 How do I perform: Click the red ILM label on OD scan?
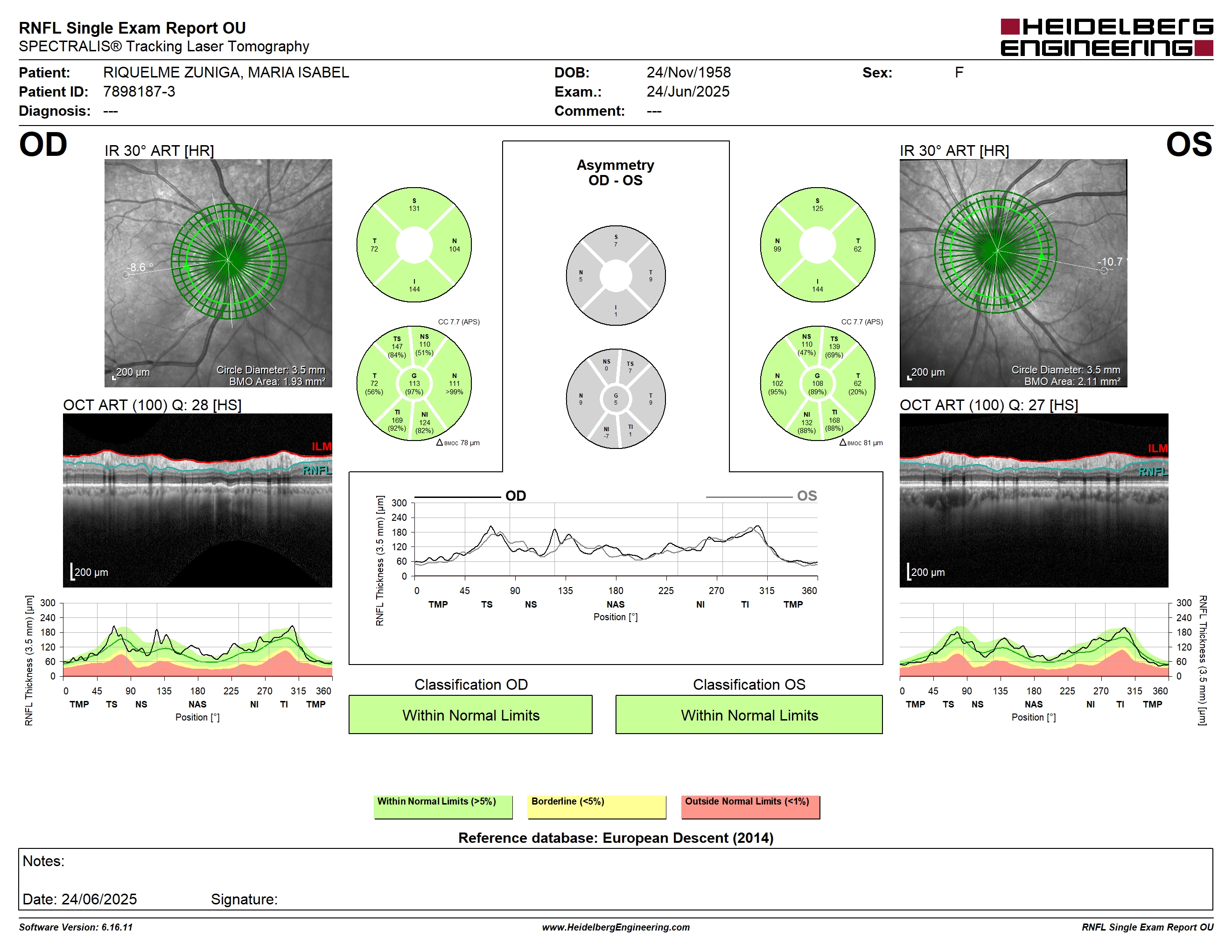click(322, 447)
